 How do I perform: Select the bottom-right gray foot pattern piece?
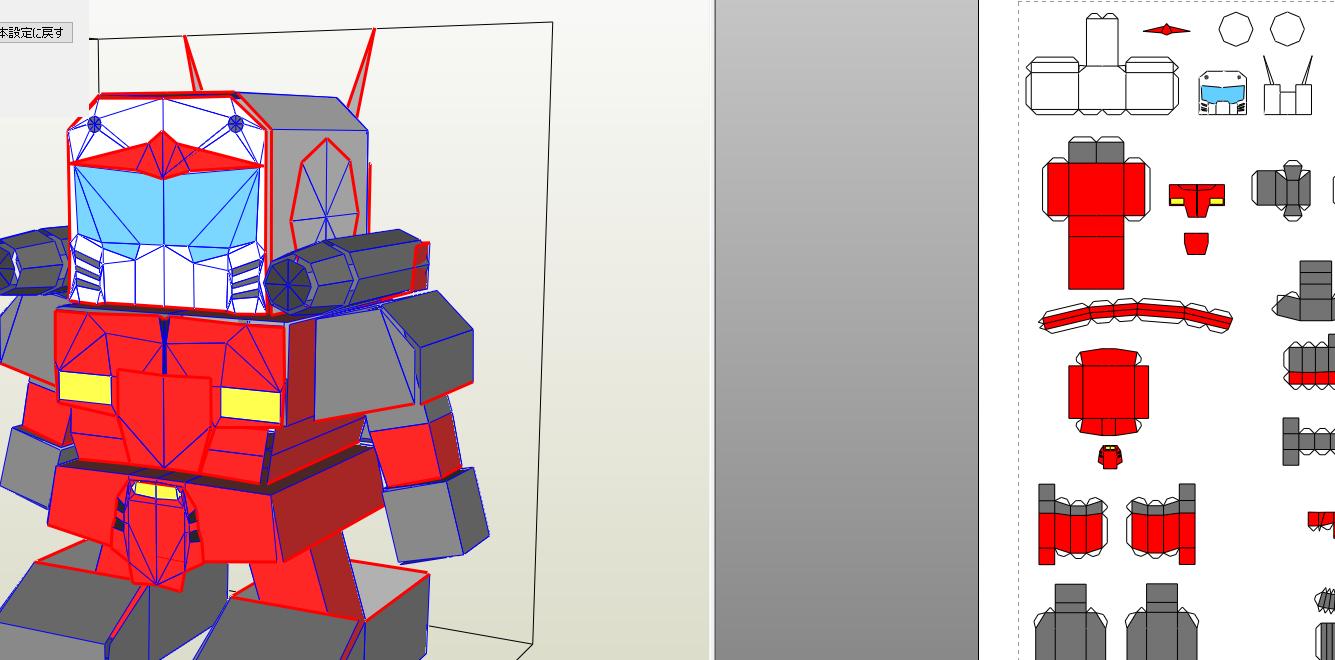pyautogui.click(x=1161, y=622)
